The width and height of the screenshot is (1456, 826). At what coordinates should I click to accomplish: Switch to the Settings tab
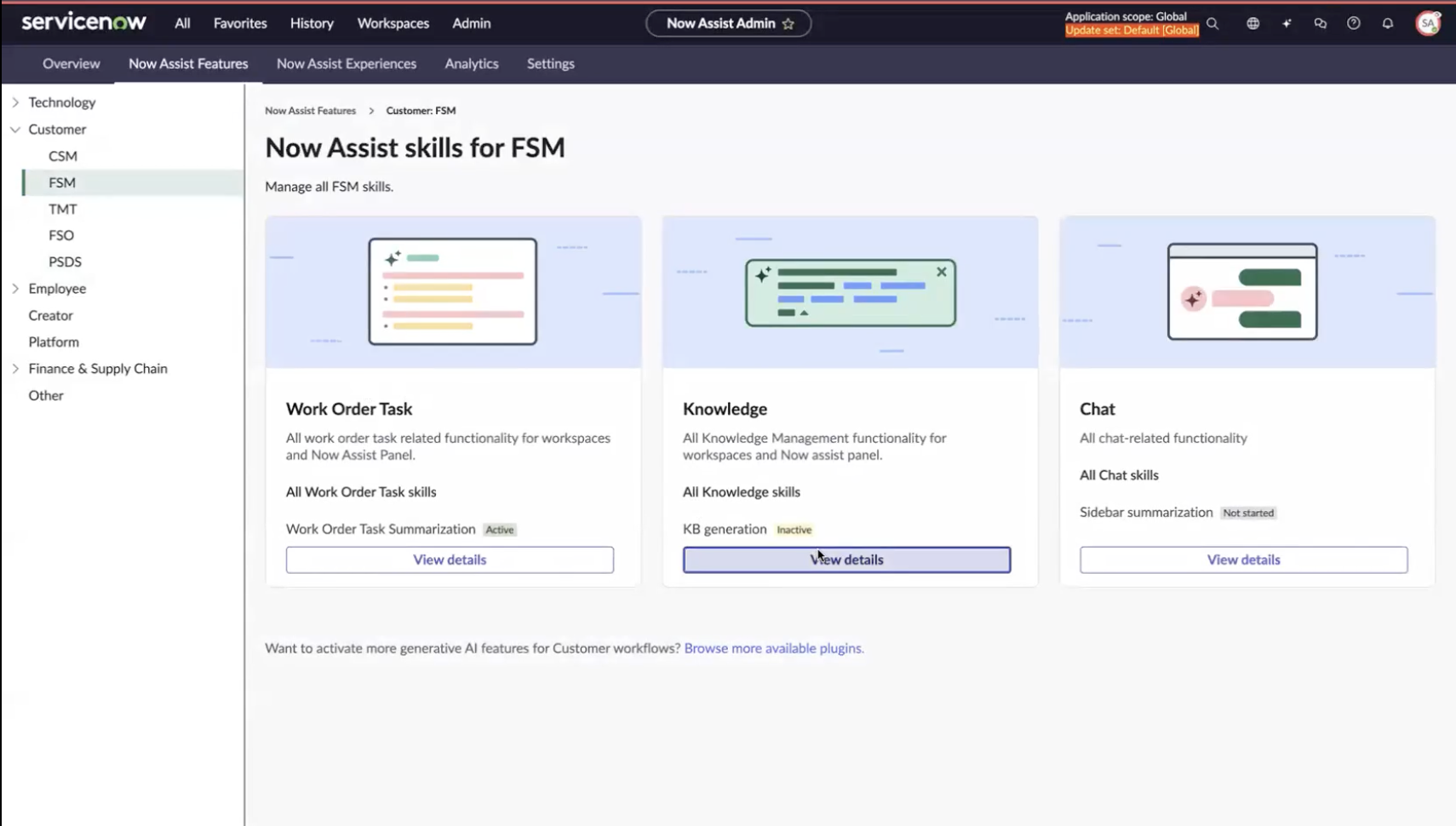[x=551, y=64]
